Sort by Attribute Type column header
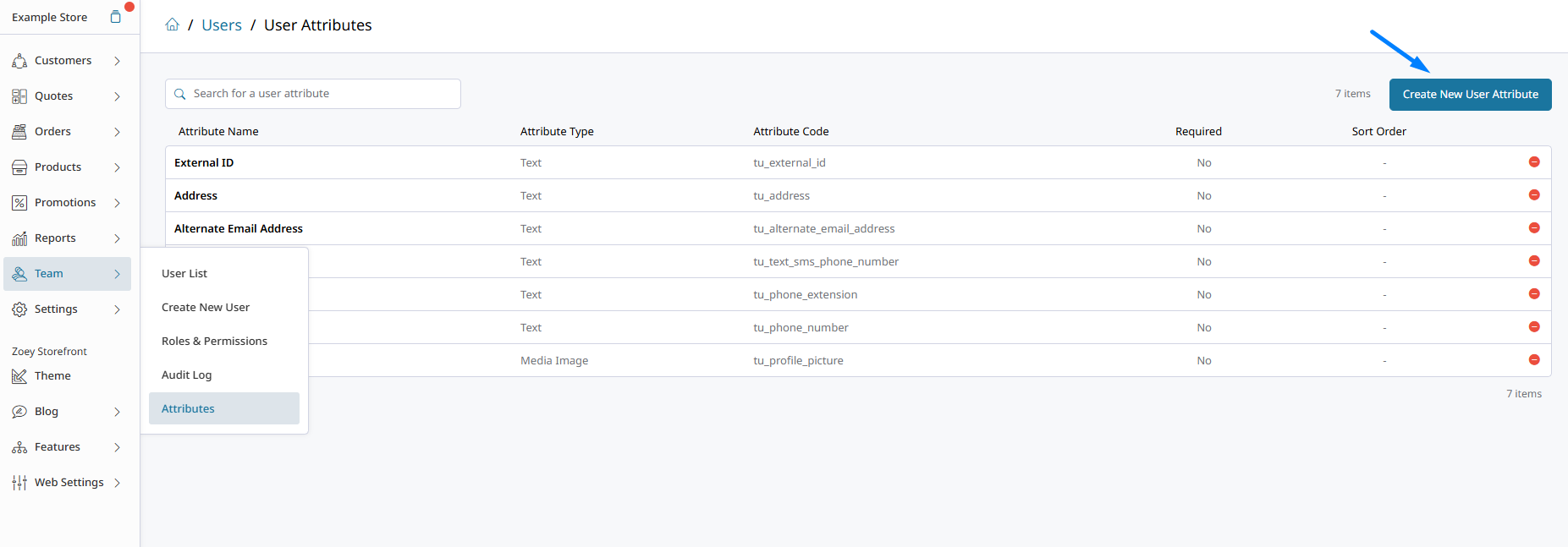Screen dimensions: 1568x547 557,131
